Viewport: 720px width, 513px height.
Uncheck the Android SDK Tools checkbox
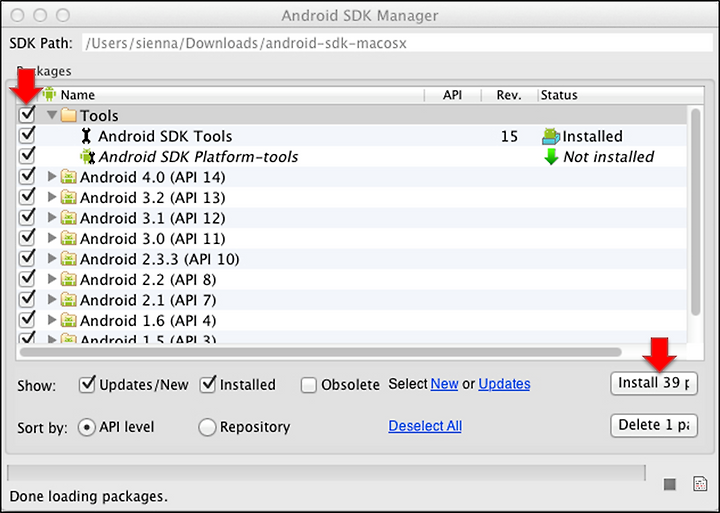[27, 135]
